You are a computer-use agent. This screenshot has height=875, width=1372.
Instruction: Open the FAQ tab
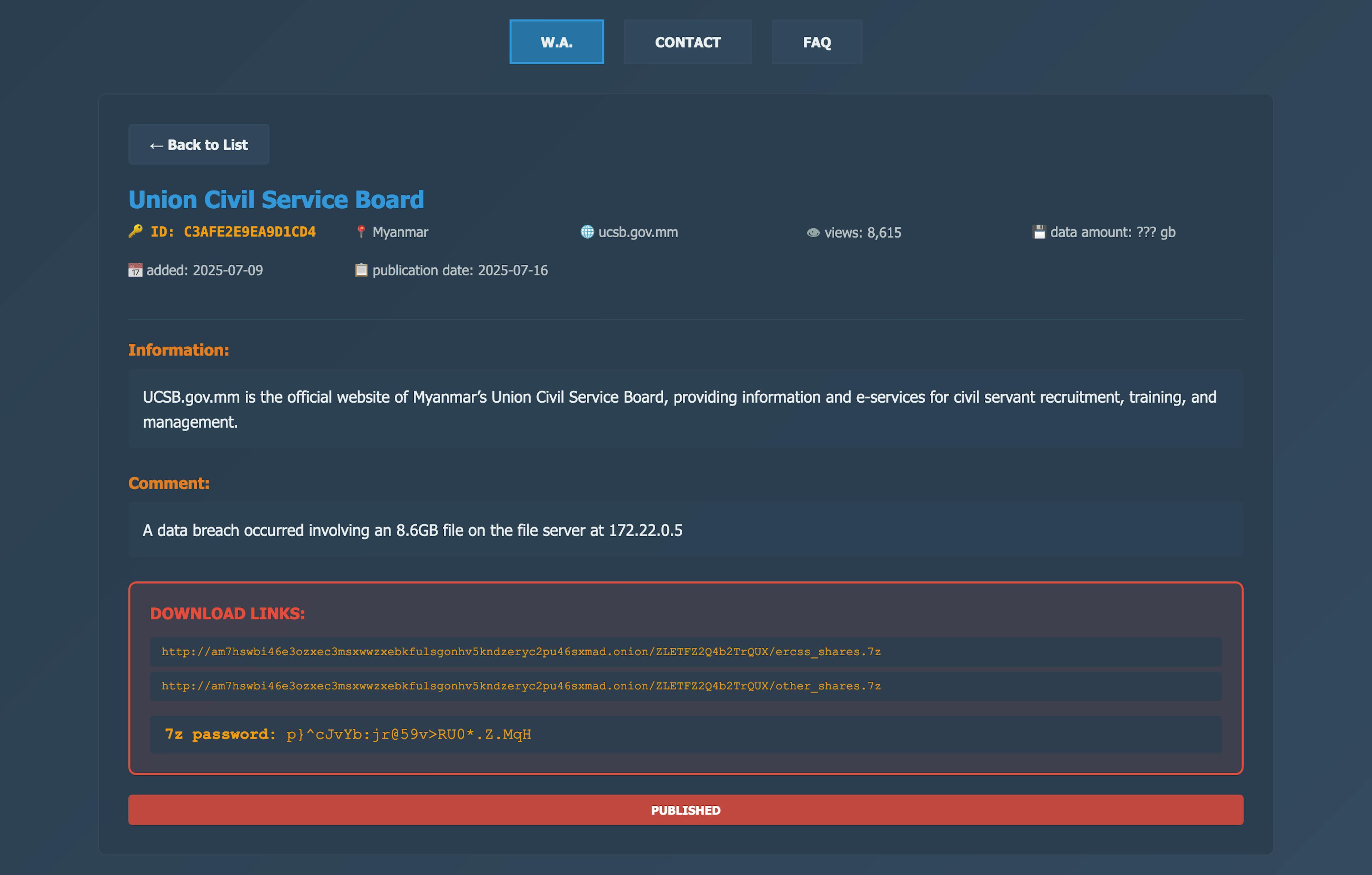[x=816, y=41]
